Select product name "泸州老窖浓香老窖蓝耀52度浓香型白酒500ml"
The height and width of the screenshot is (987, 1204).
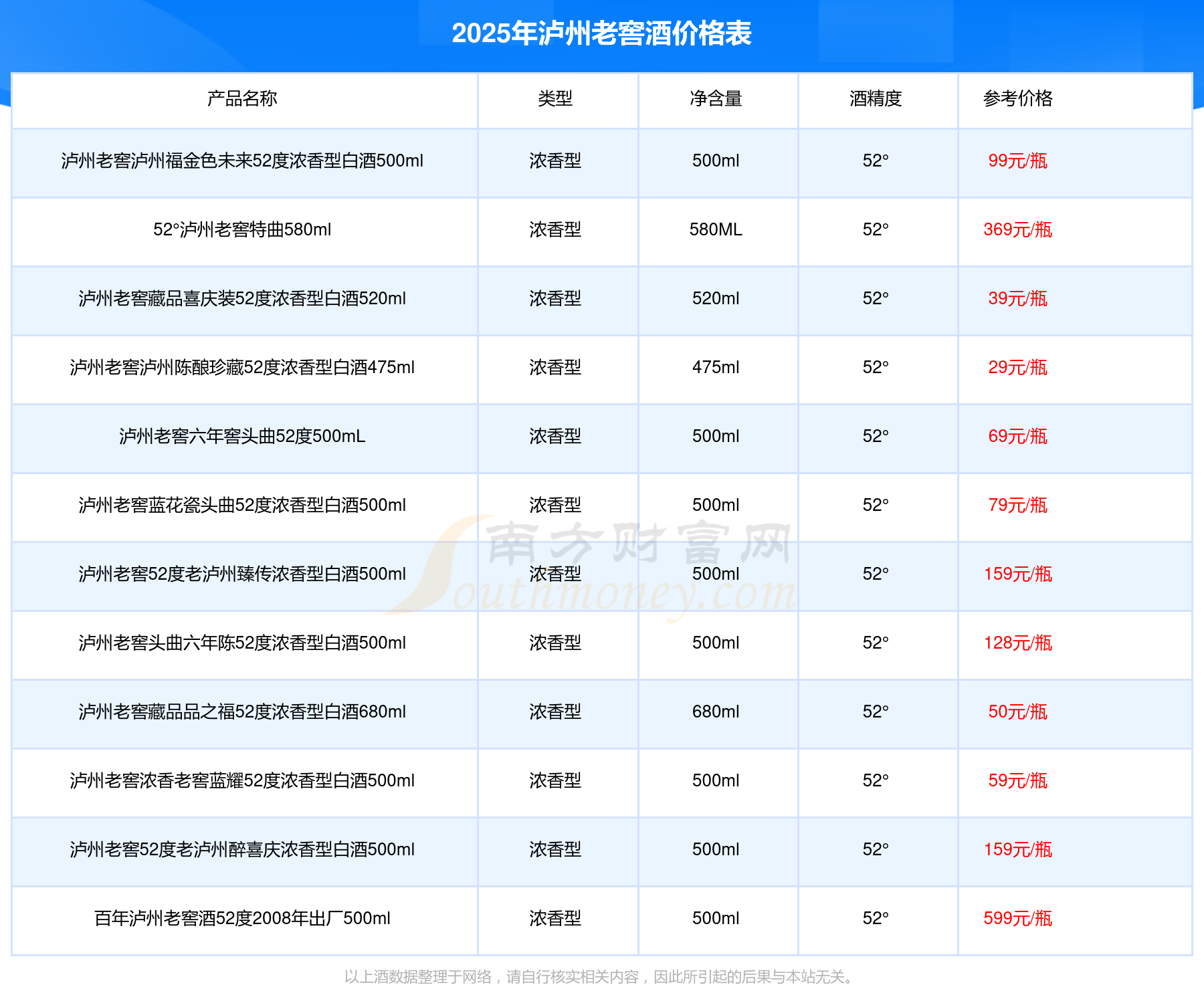pyautogui.click(x=242, y=781)
